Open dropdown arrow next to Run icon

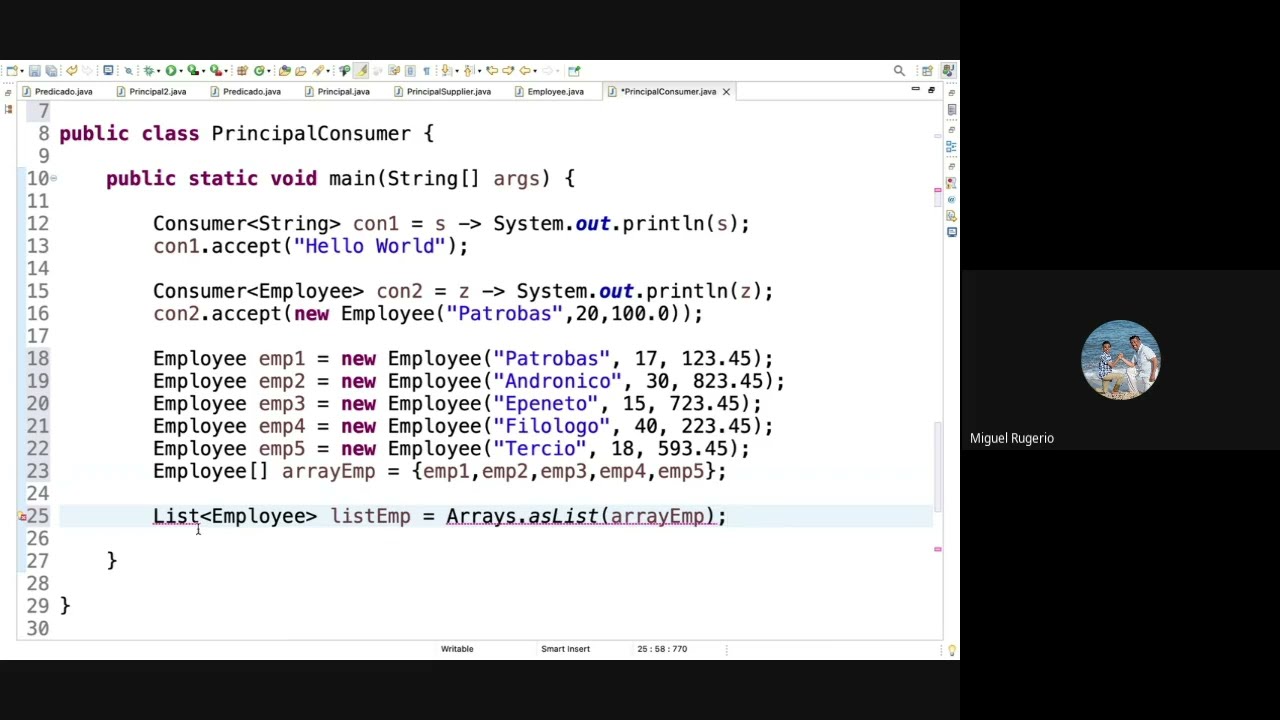pos(180,71)
